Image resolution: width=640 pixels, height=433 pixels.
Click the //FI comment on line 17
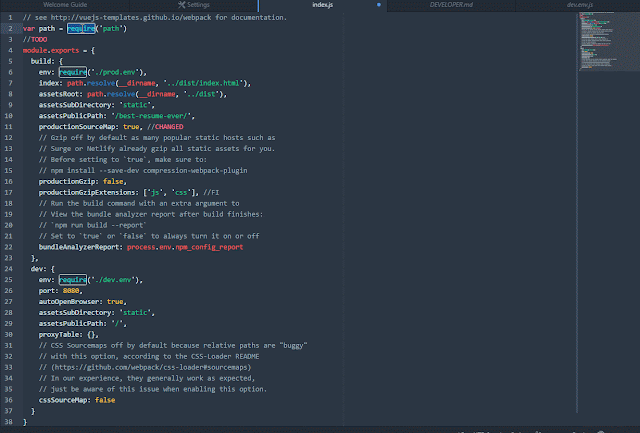(x=211, y=193)
